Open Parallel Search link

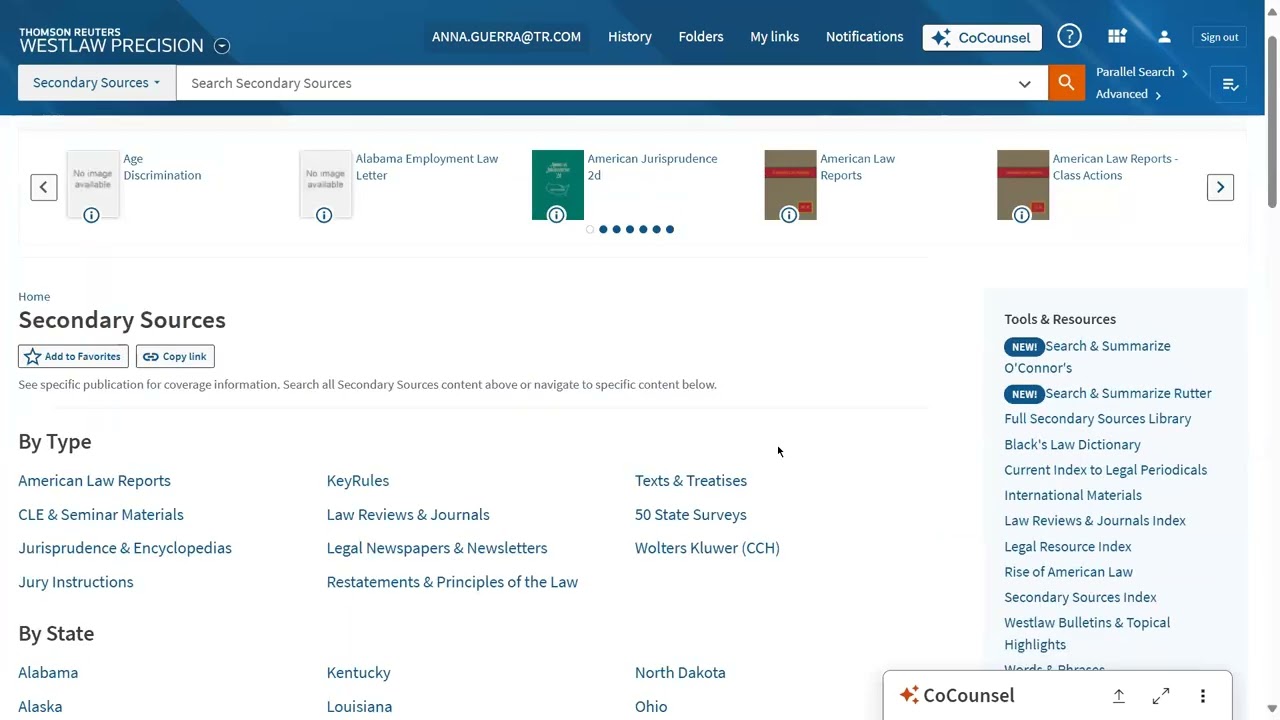pyautogui.click(x=1142, y=72)
